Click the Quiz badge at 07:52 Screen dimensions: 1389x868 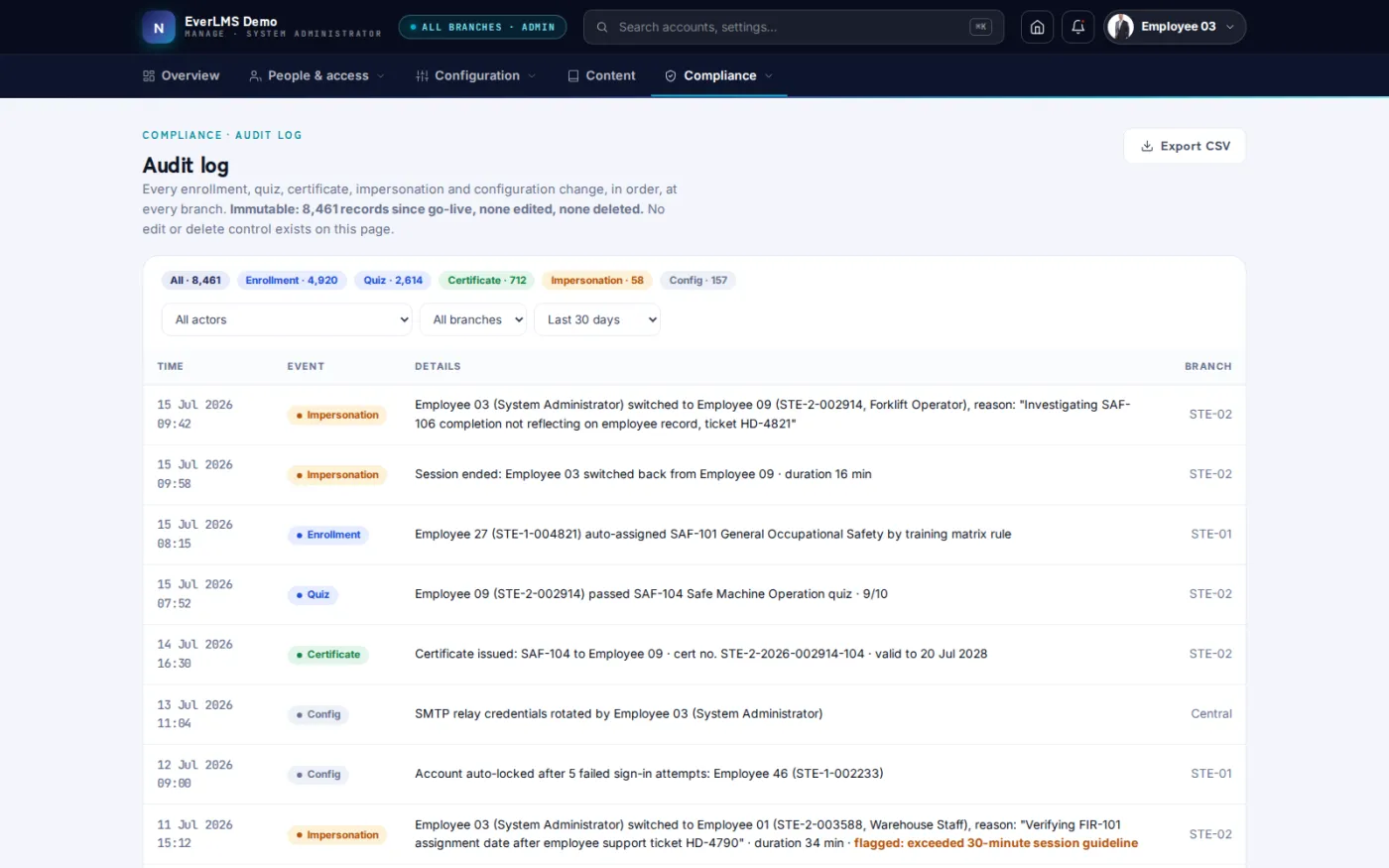(x=313, y=595)
